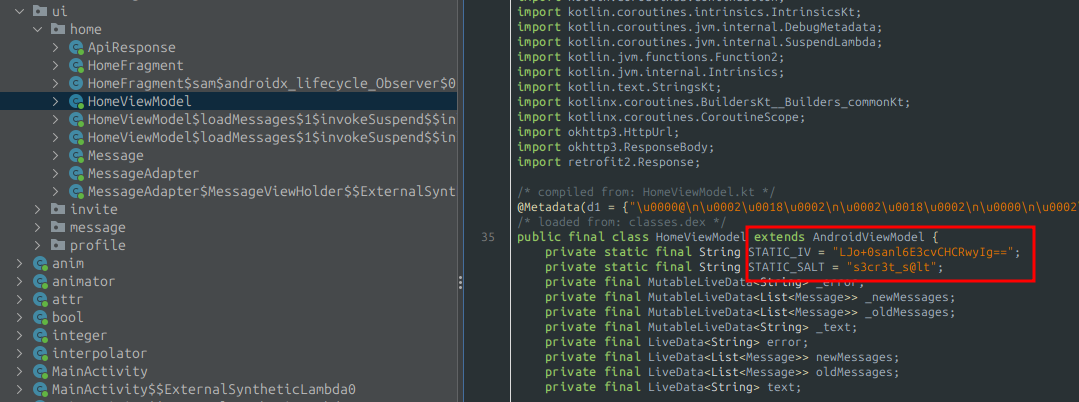Click the import retrofit2.Response line
Viewport: 1079px width, 402px height.
pyautogui.click(x=608, y=163)
